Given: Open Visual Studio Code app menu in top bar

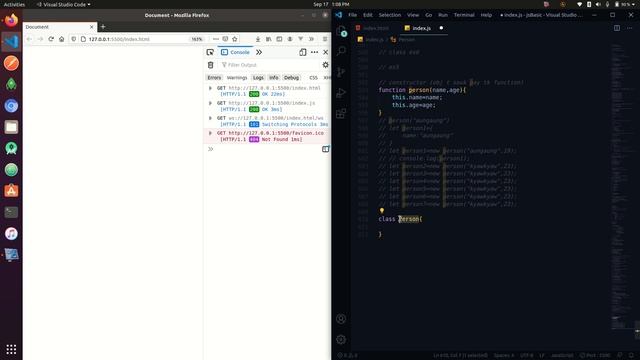Looking at the screenshot, I should pyautogui.click(x=63, y=4).
